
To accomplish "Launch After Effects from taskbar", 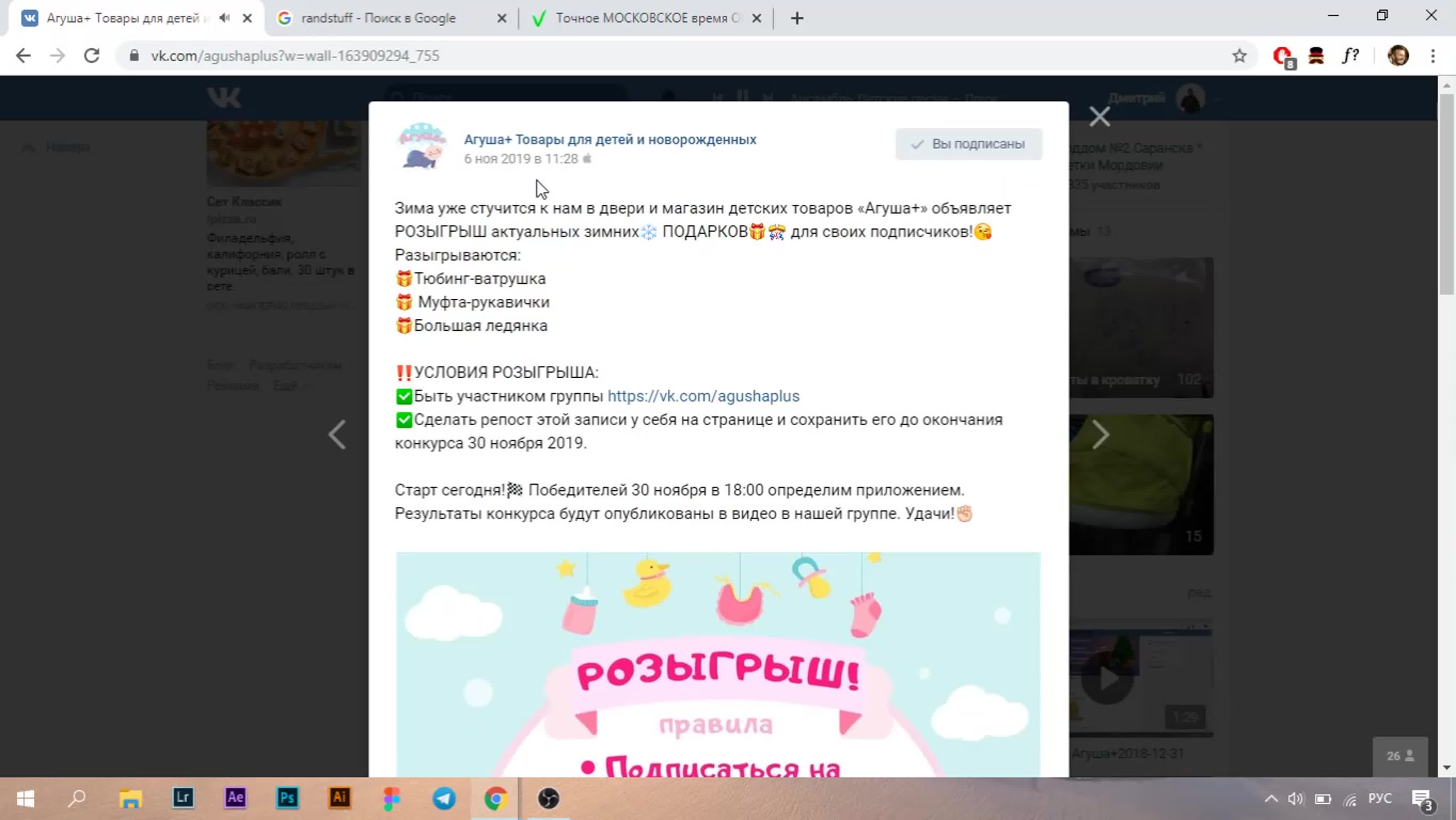I will tap(235, 799).
